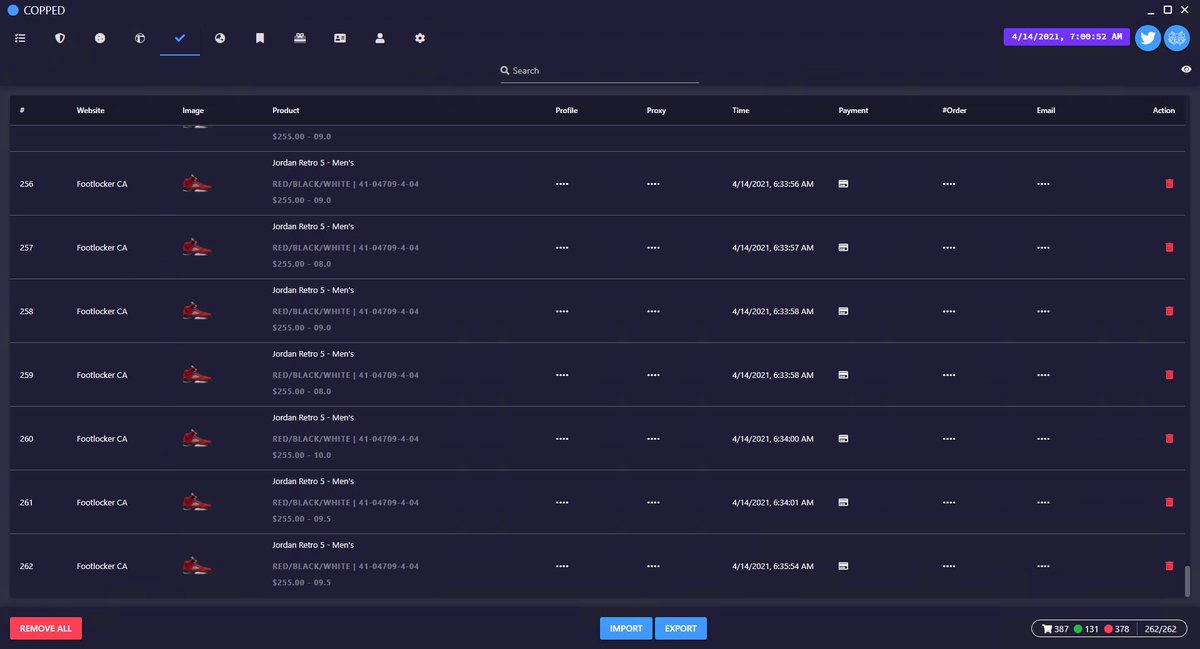Delete order row 256
This screenshot has height=649, width=1200.
point(1169,184)
